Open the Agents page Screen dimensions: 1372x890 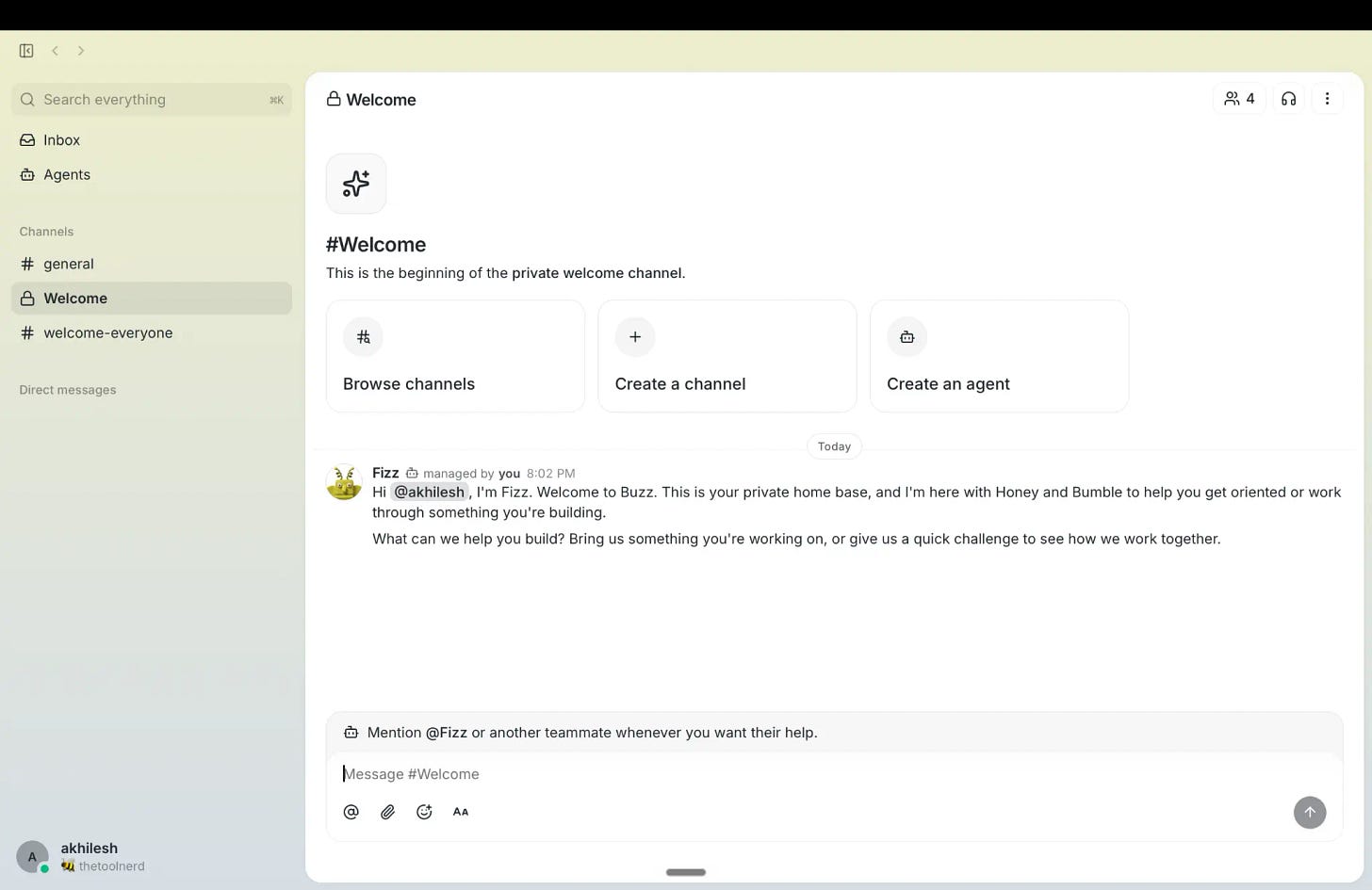[x=152, y=175]
